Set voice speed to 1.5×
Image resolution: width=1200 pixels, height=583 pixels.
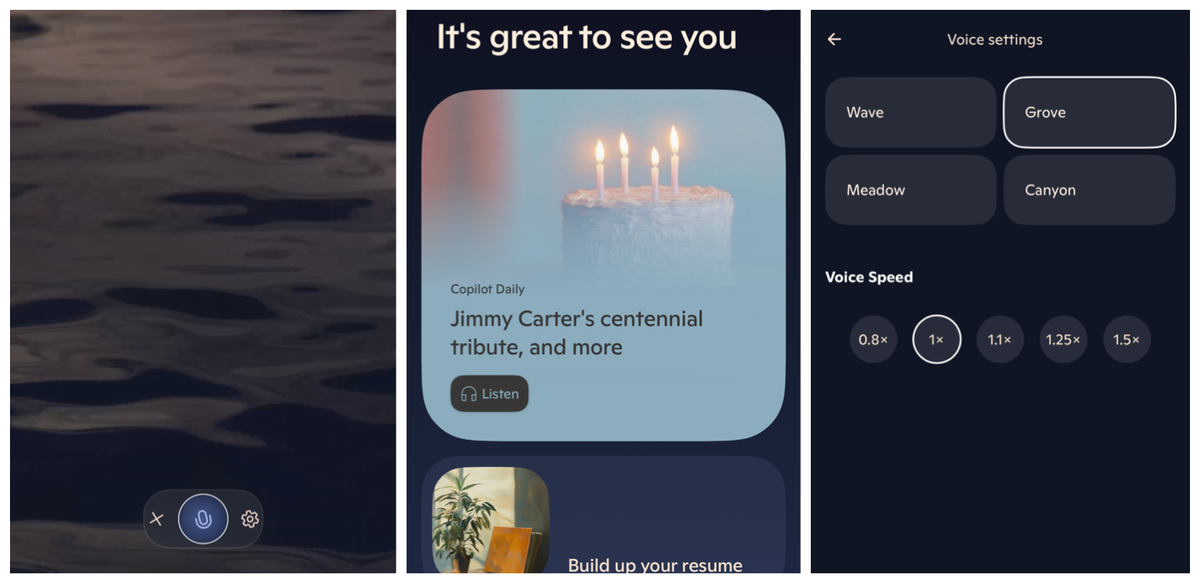(1127, 339)
